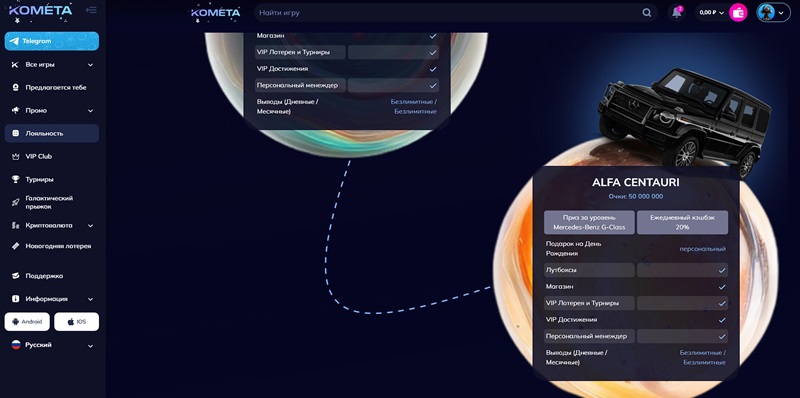Click the Очки: 50 000 000 text

[636, 196]
